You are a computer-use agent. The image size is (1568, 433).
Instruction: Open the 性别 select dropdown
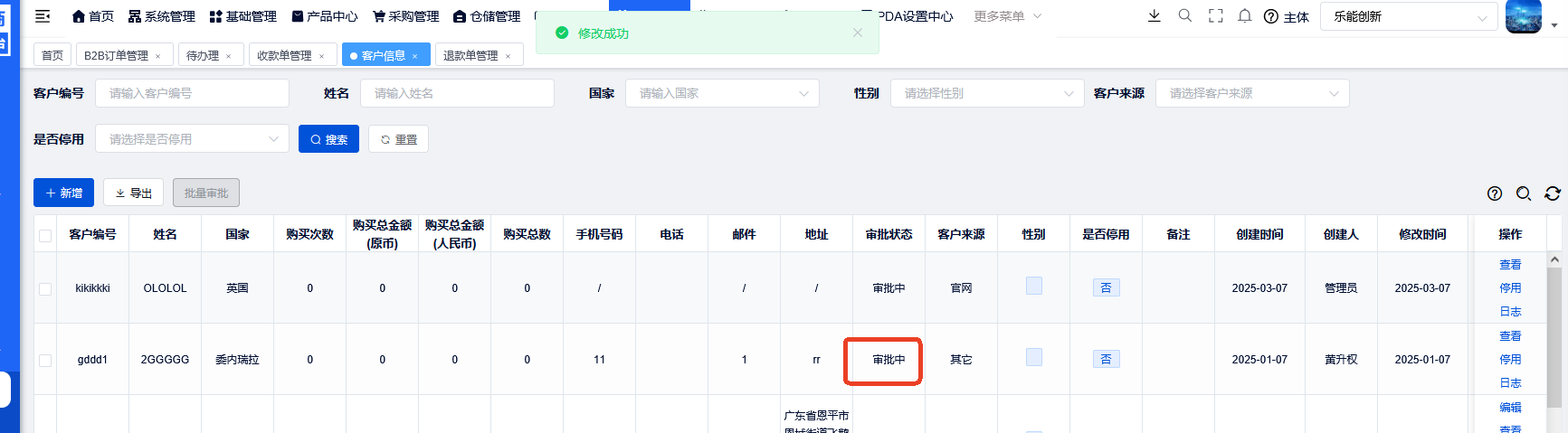tap(986, 93)
